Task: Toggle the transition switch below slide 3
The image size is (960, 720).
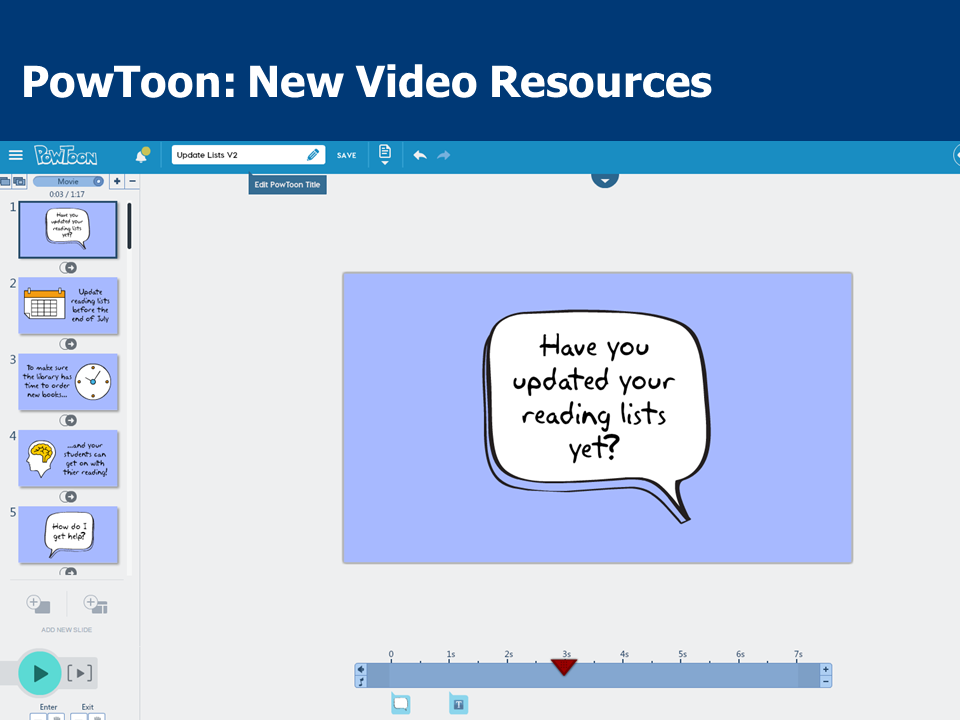Action: 68,420
